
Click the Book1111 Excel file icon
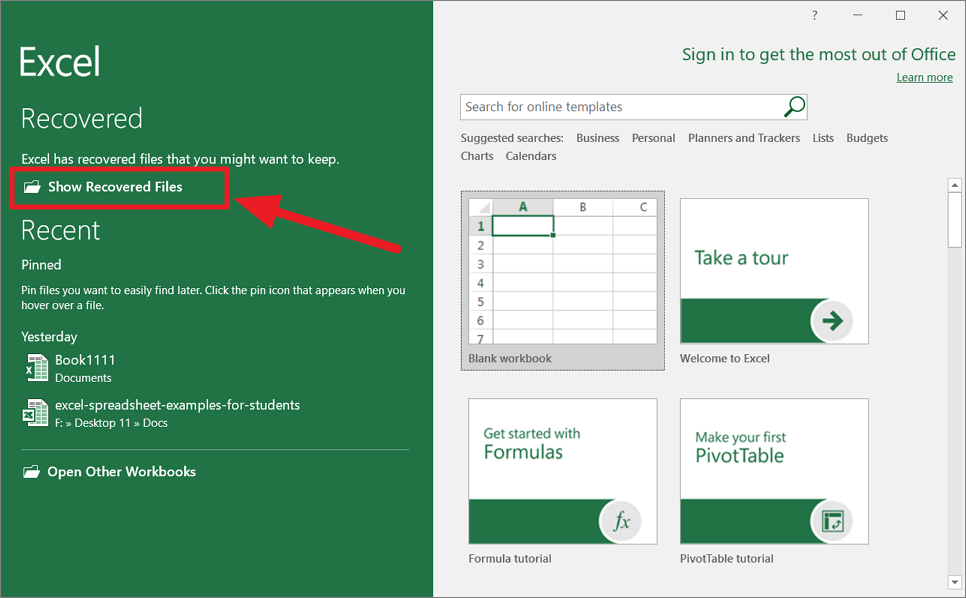36,368
